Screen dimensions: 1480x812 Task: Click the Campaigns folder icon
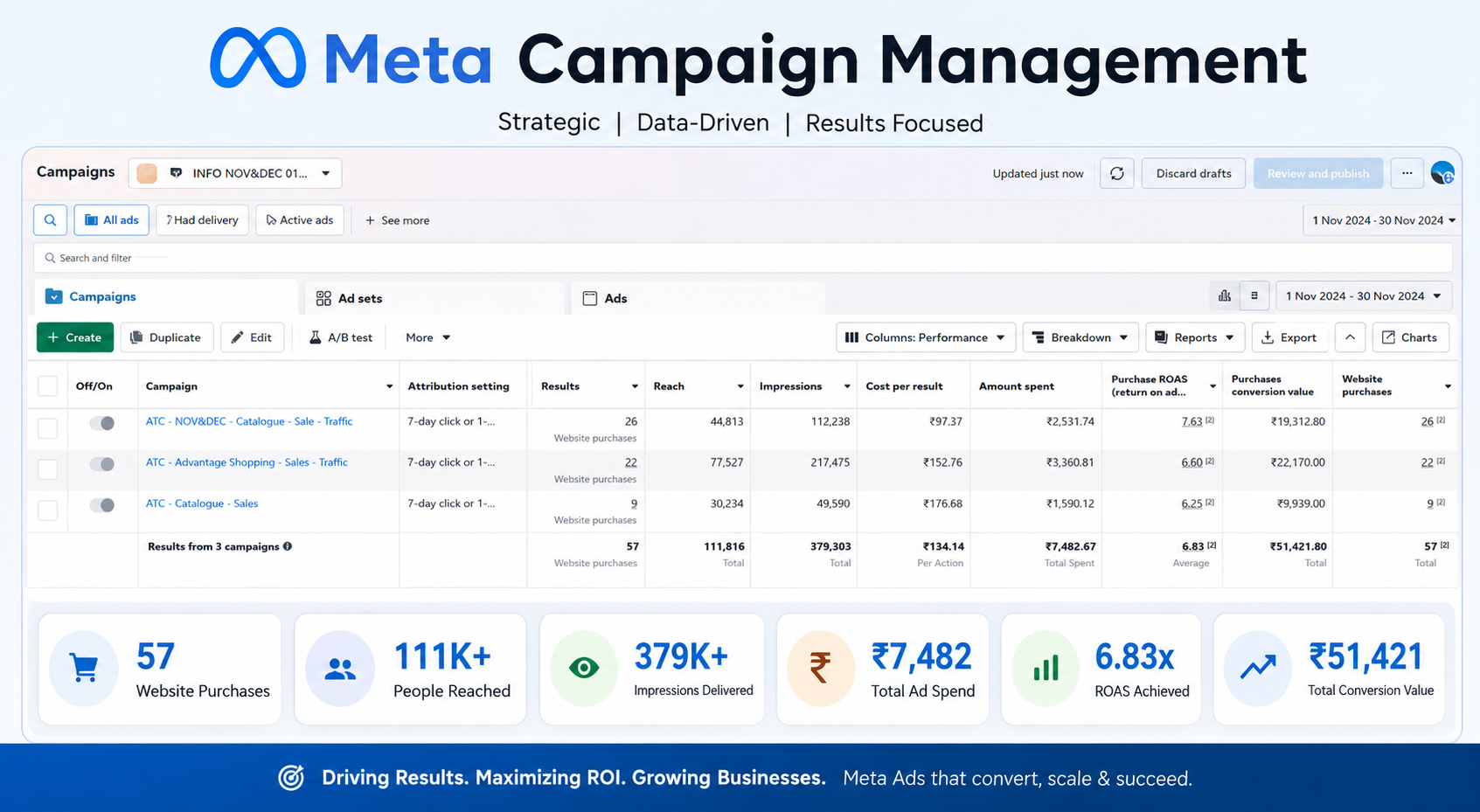click(53, 296)
